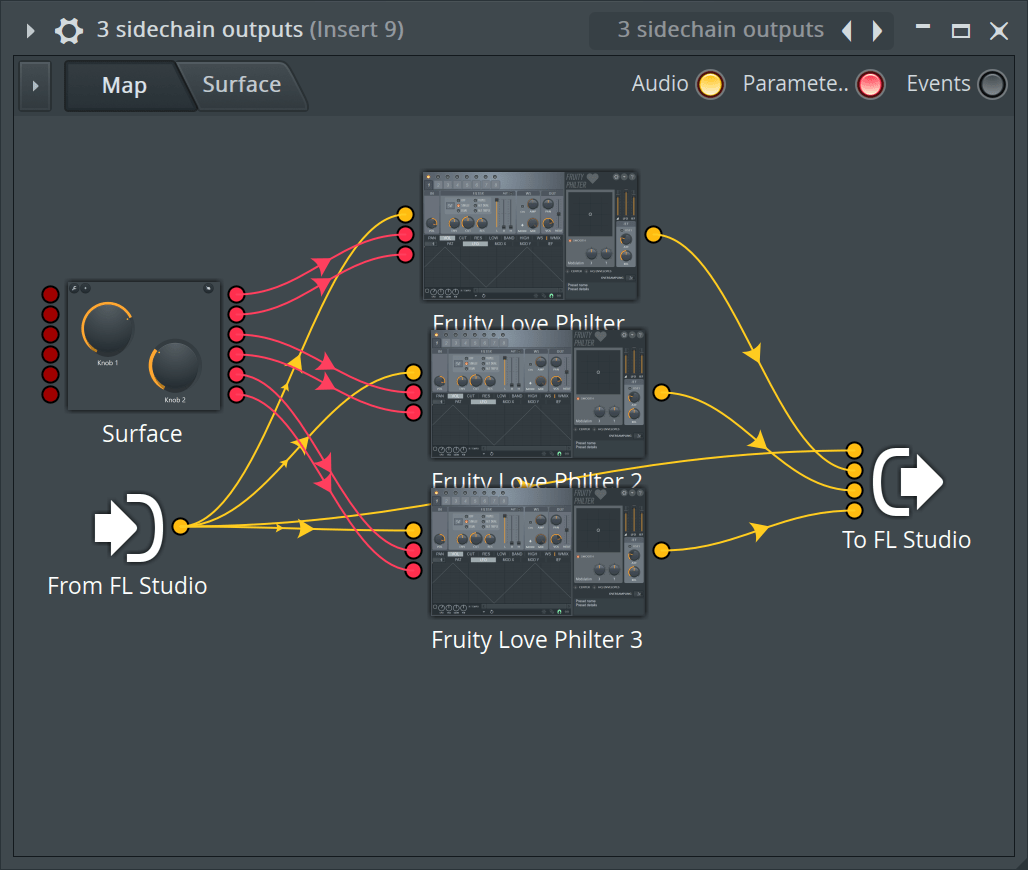Image resolution: width=1028 pixels, height=870 pixels.
Task: Click the first Fruity Love Philter module
Action: pos(531,236)
